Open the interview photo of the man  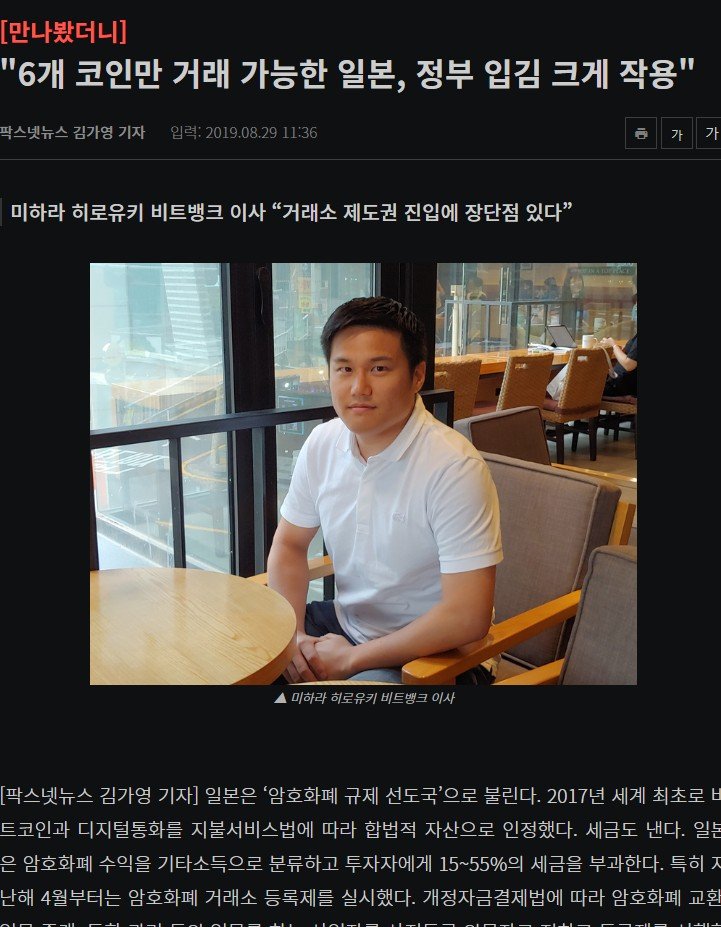pos(363,474)
